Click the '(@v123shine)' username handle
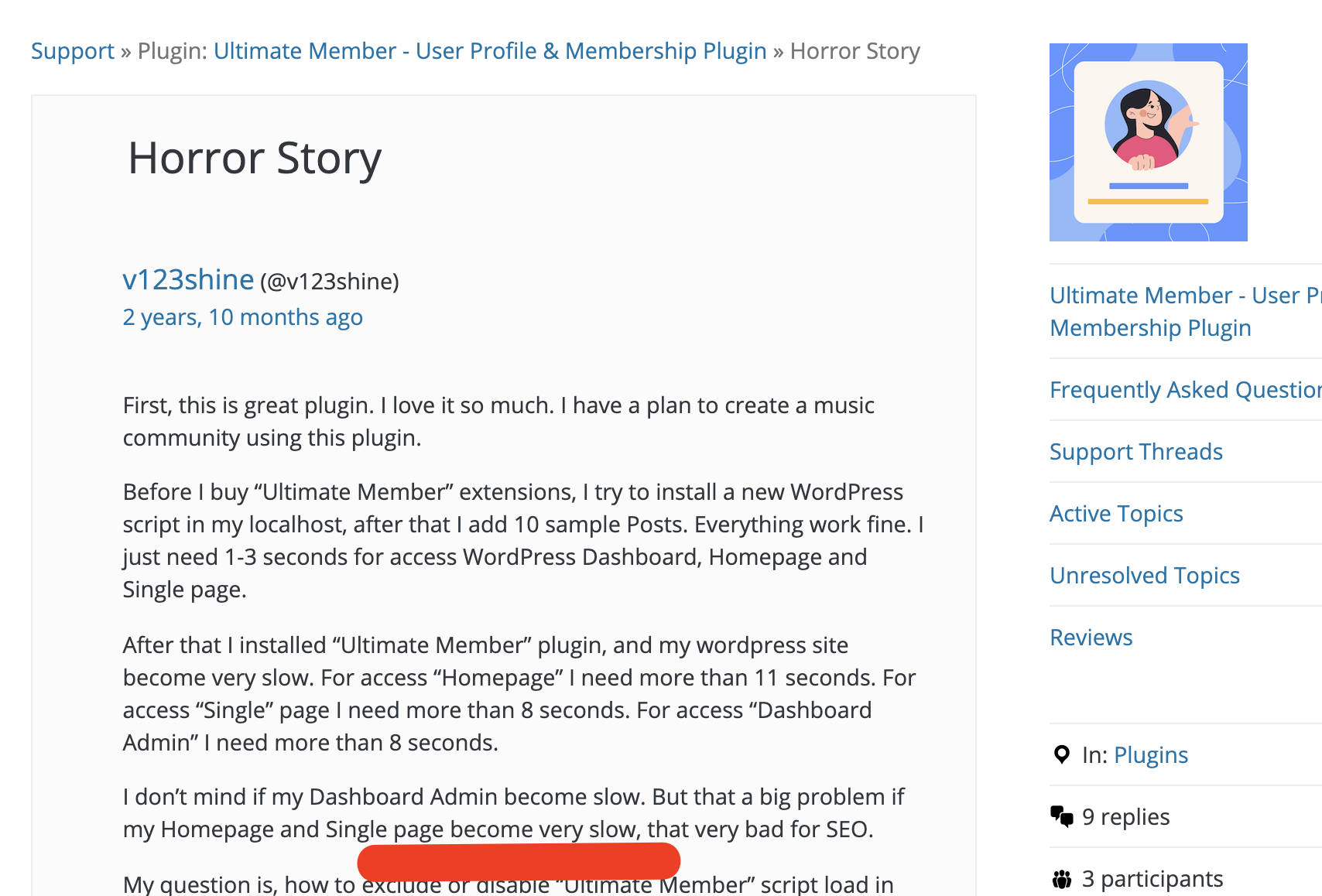Image resolution: width=1322 pixels, height=896 pixels. [x=329, y=282]
